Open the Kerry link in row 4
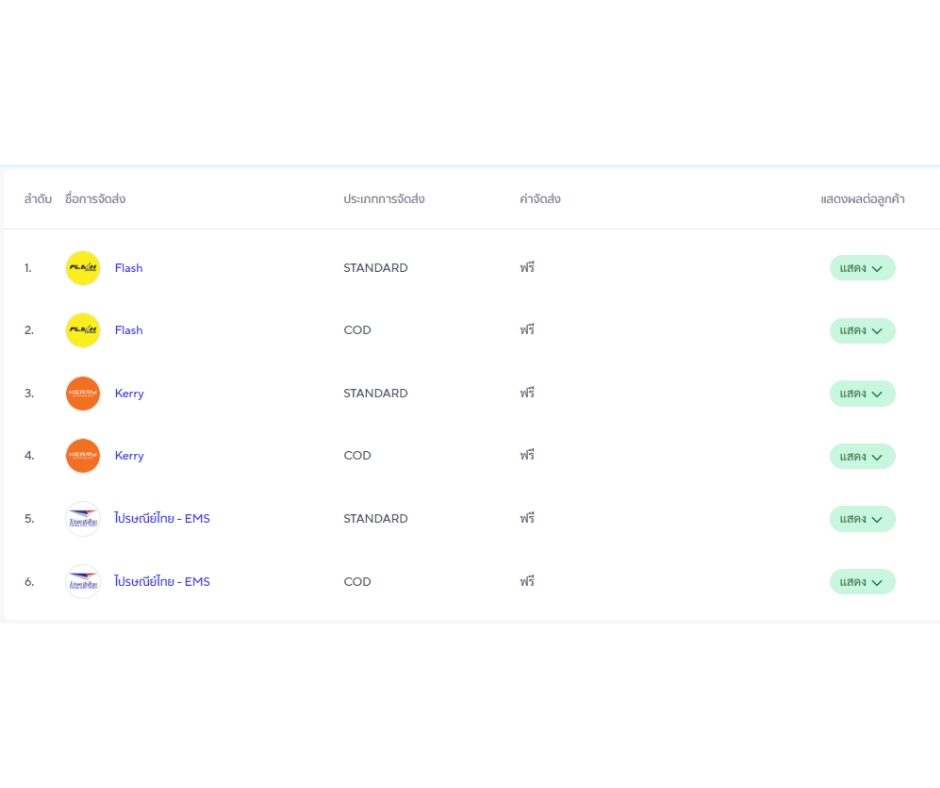 tap(129, 456)
